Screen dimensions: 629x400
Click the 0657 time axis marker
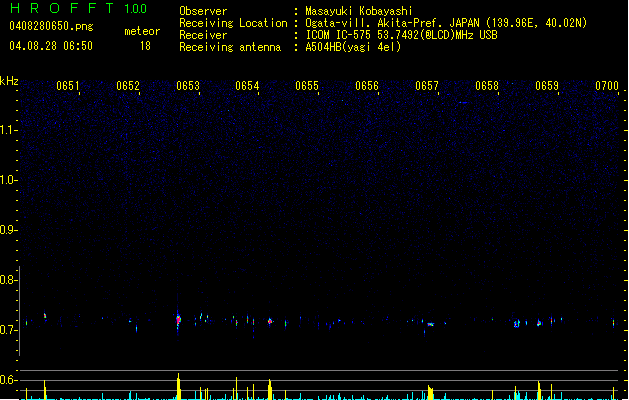tap(427, 86)
